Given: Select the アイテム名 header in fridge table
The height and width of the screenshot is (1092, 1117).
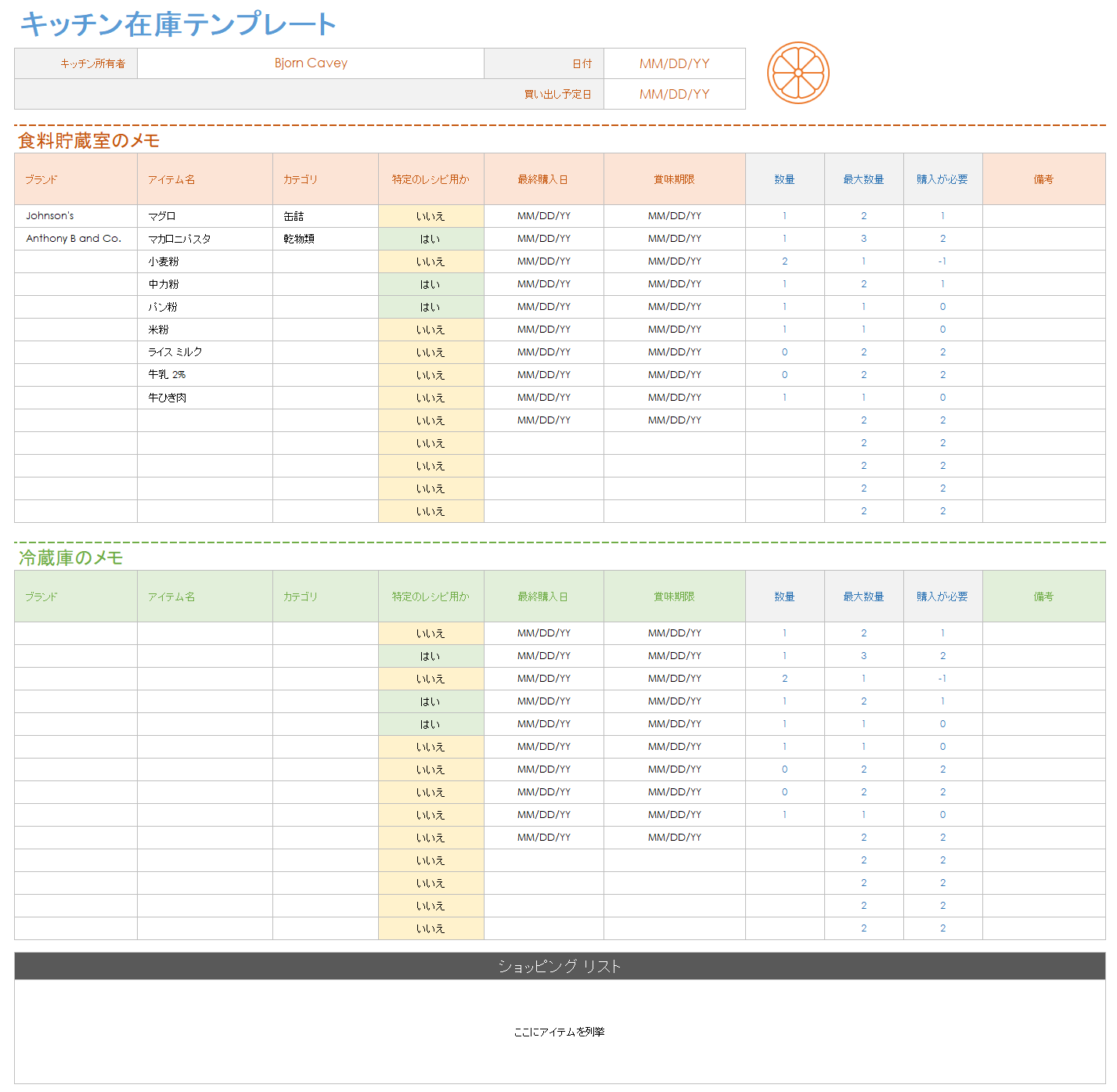Looking at the screenshot, I should tap(205, 596).
